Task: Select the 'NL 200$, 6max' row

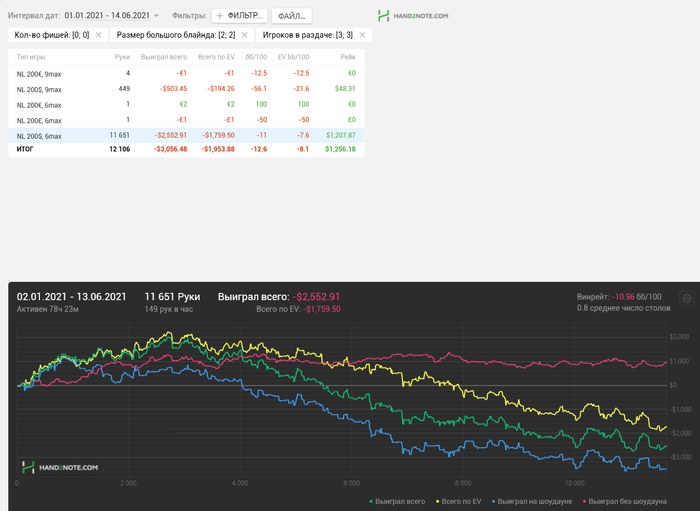Action: click(x=186, y=135)
